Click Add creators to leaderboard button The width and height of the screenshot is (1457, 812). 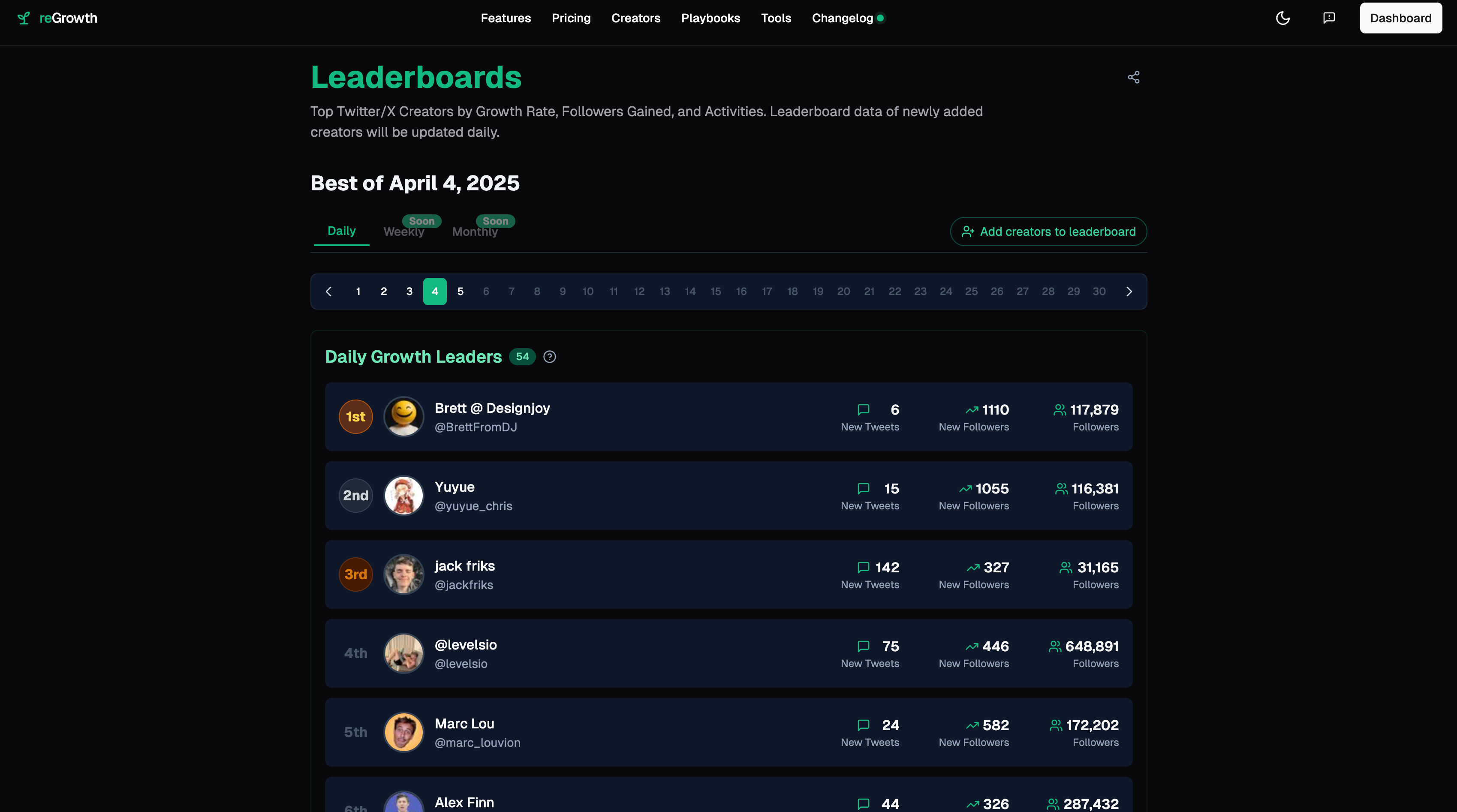[x=1048, y=232]
